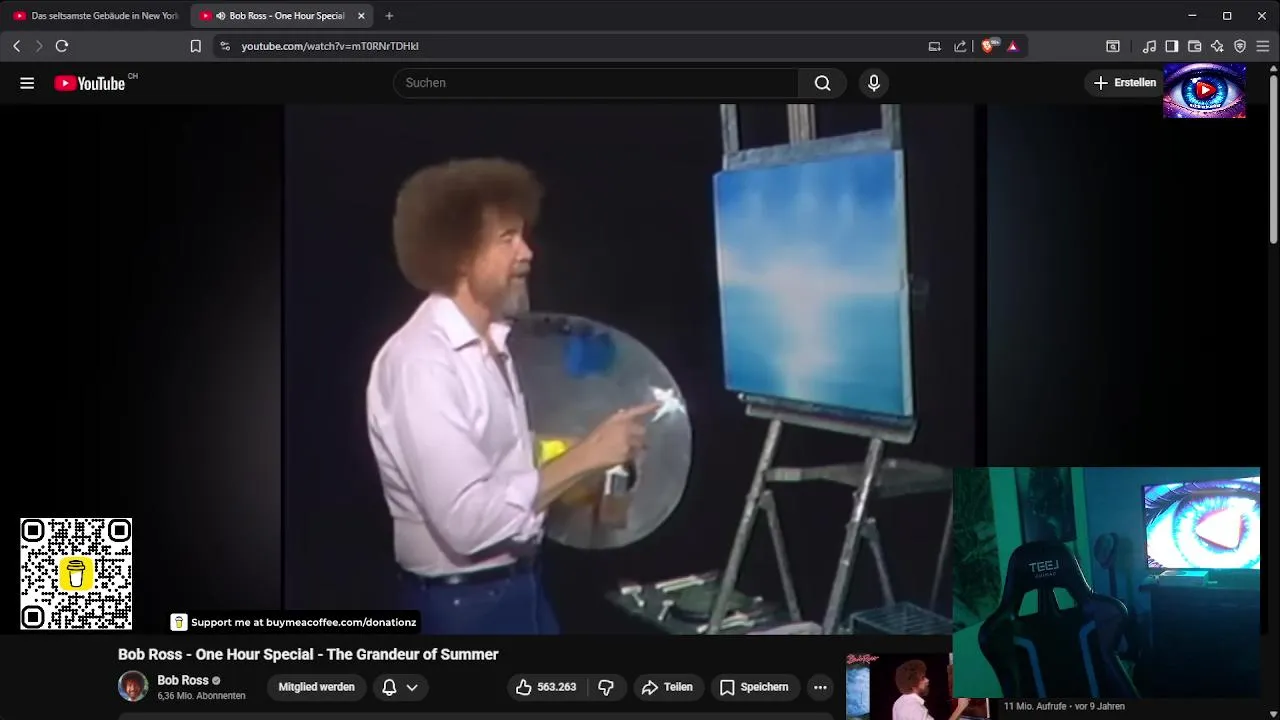The image size is (1280, 720).
Task: Focus the Suchen search field
Action: 596,83
